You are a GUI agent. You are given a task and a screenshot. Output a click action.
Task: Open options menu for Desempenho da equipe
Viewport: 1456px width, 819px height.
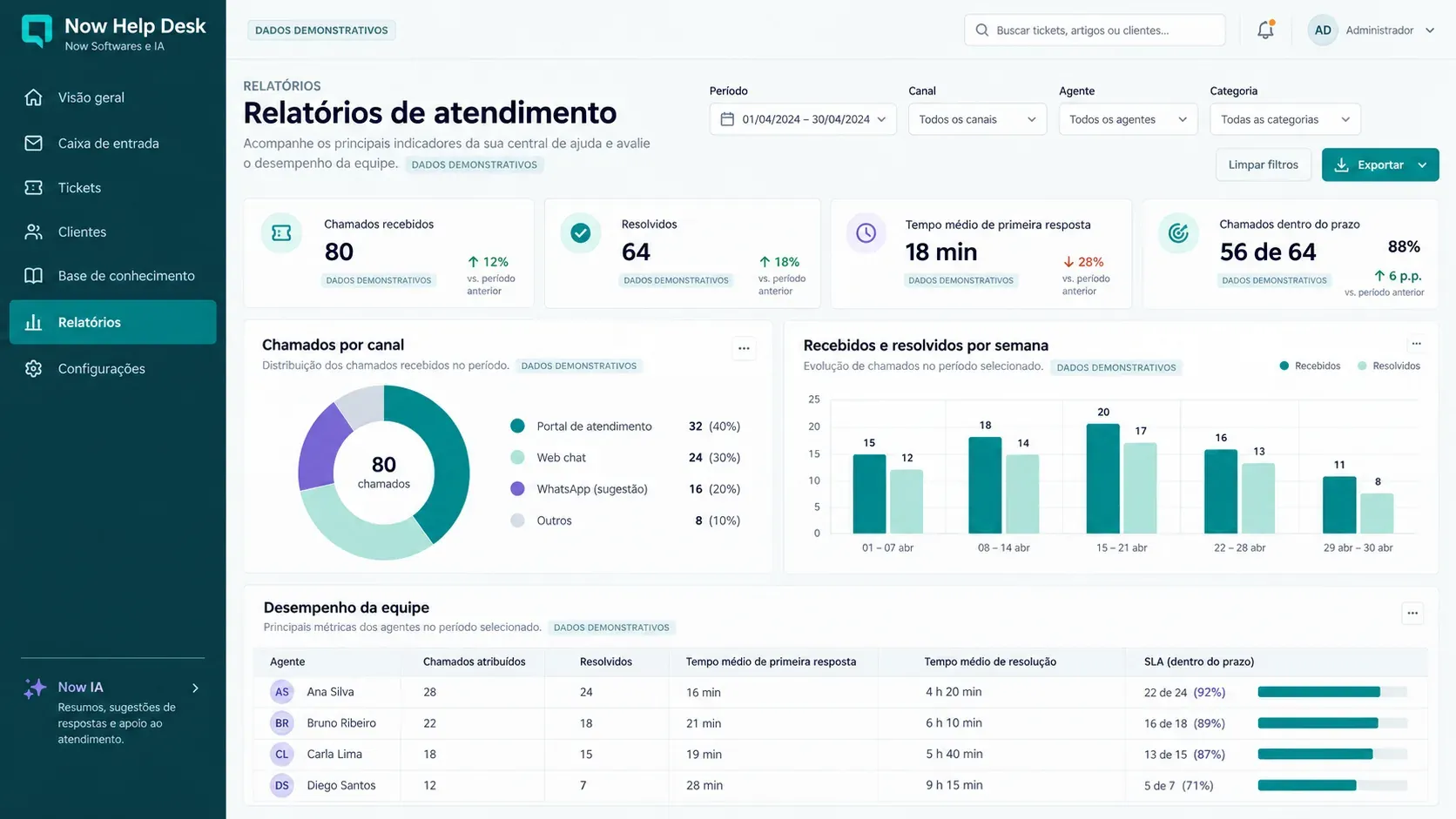click(1412, 613)
